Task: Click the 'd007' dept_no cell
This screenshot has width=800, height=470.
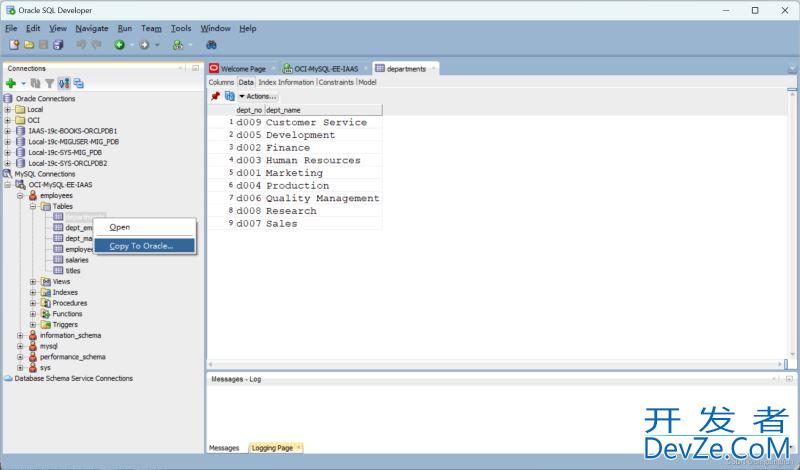Action: [249, 224]
